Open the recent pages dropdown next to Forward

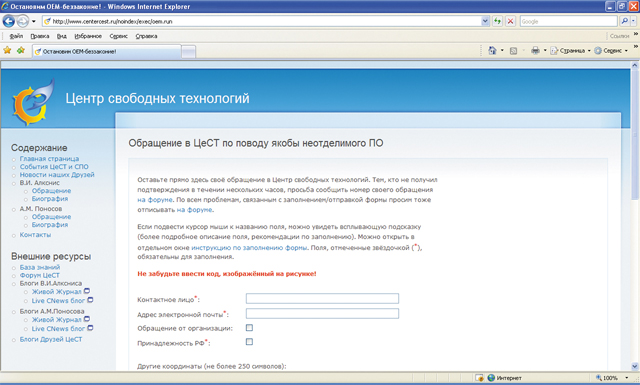coord(33,21)
